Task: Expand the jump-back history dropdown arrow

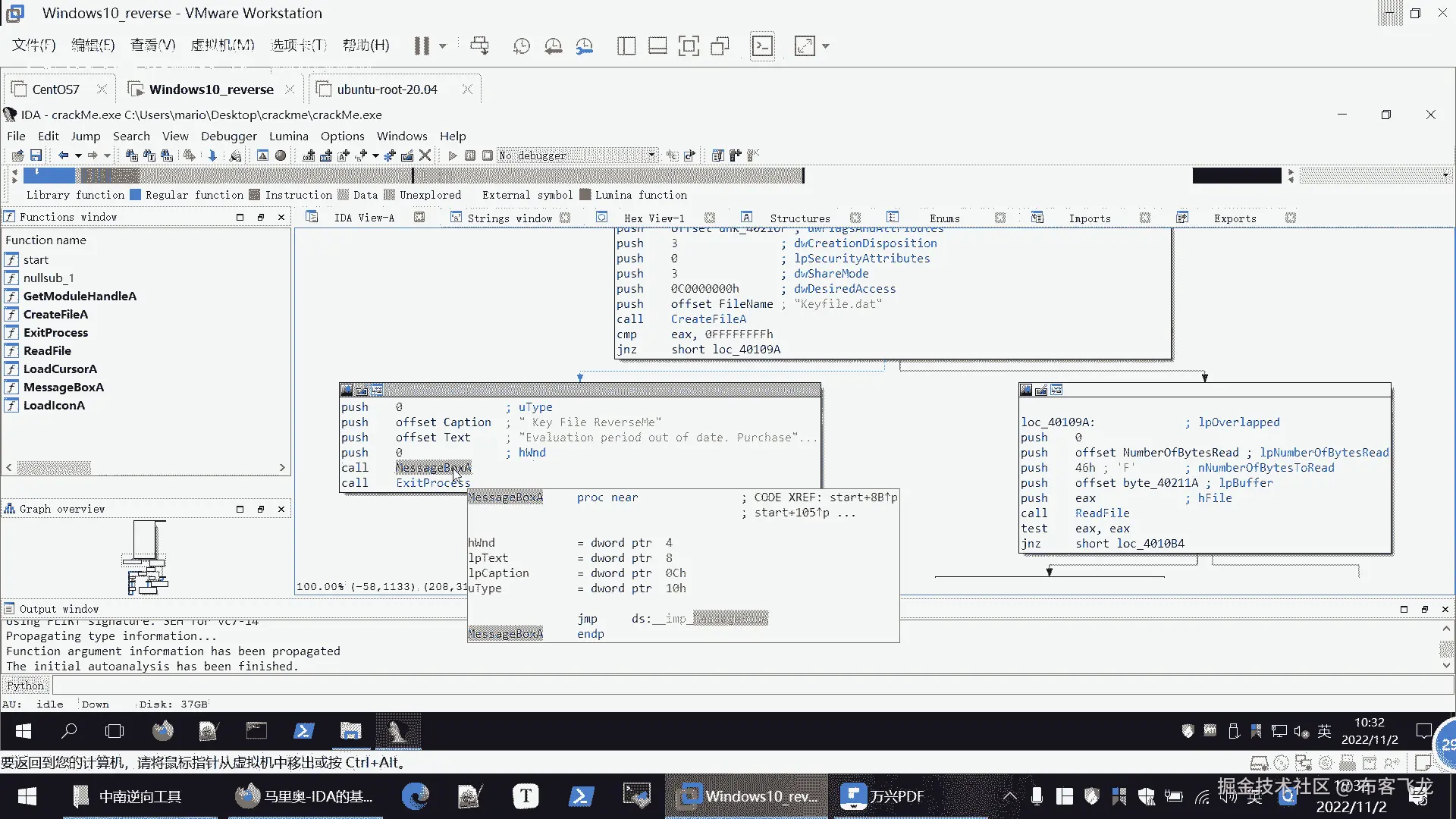Action: [78, 155]
